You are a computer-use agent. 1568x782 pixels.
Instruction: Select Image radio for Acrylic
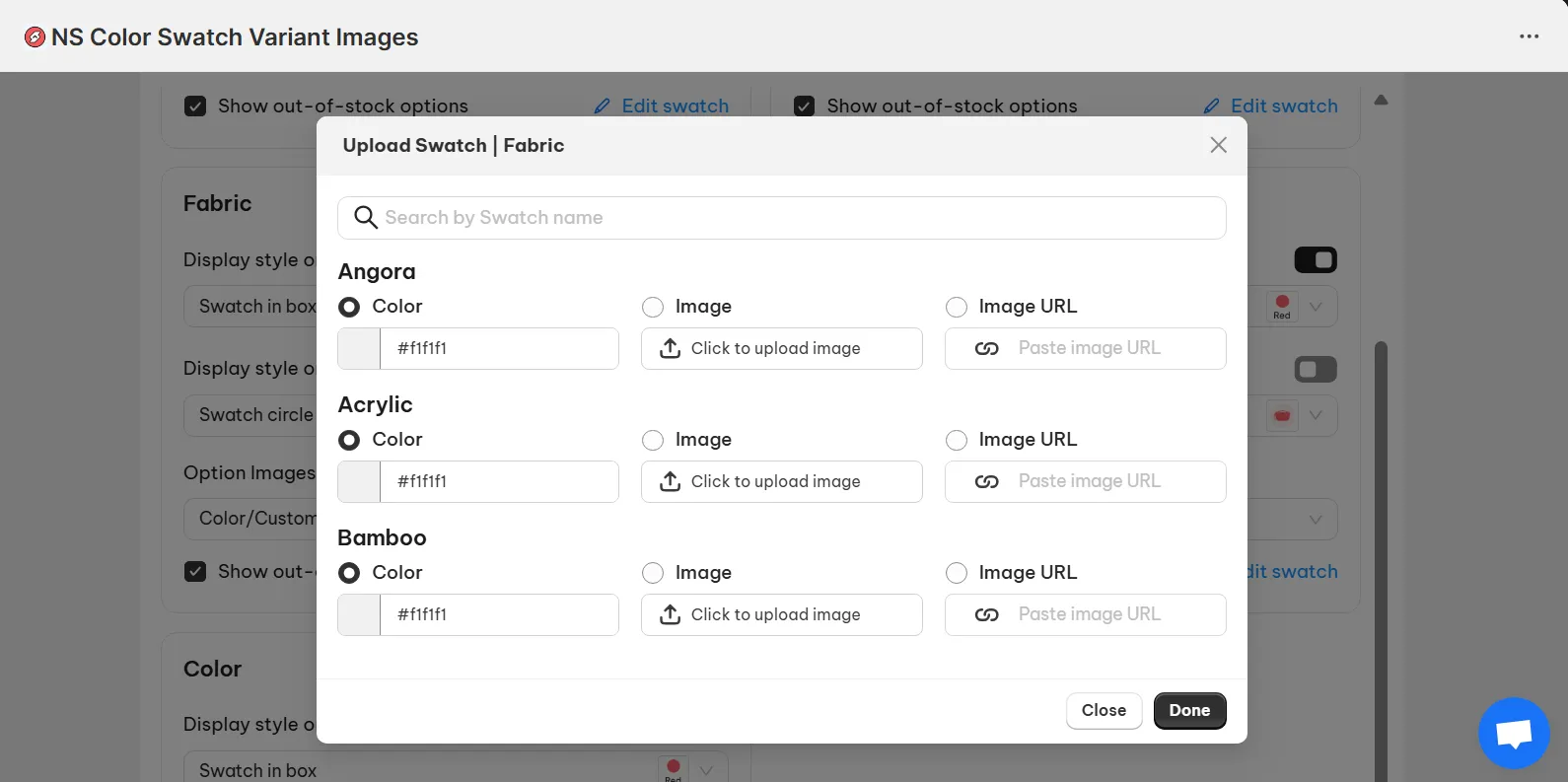pos(653,440)
